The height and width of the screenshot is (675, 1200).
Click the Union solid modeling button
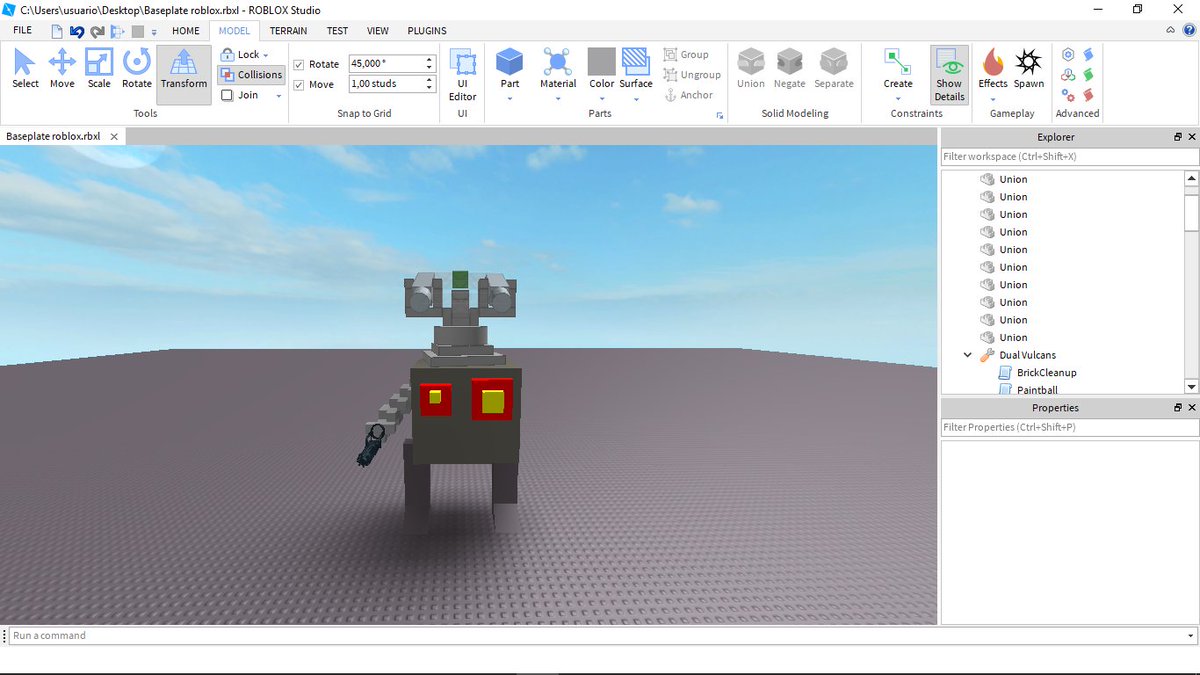(x=751, y=69)
